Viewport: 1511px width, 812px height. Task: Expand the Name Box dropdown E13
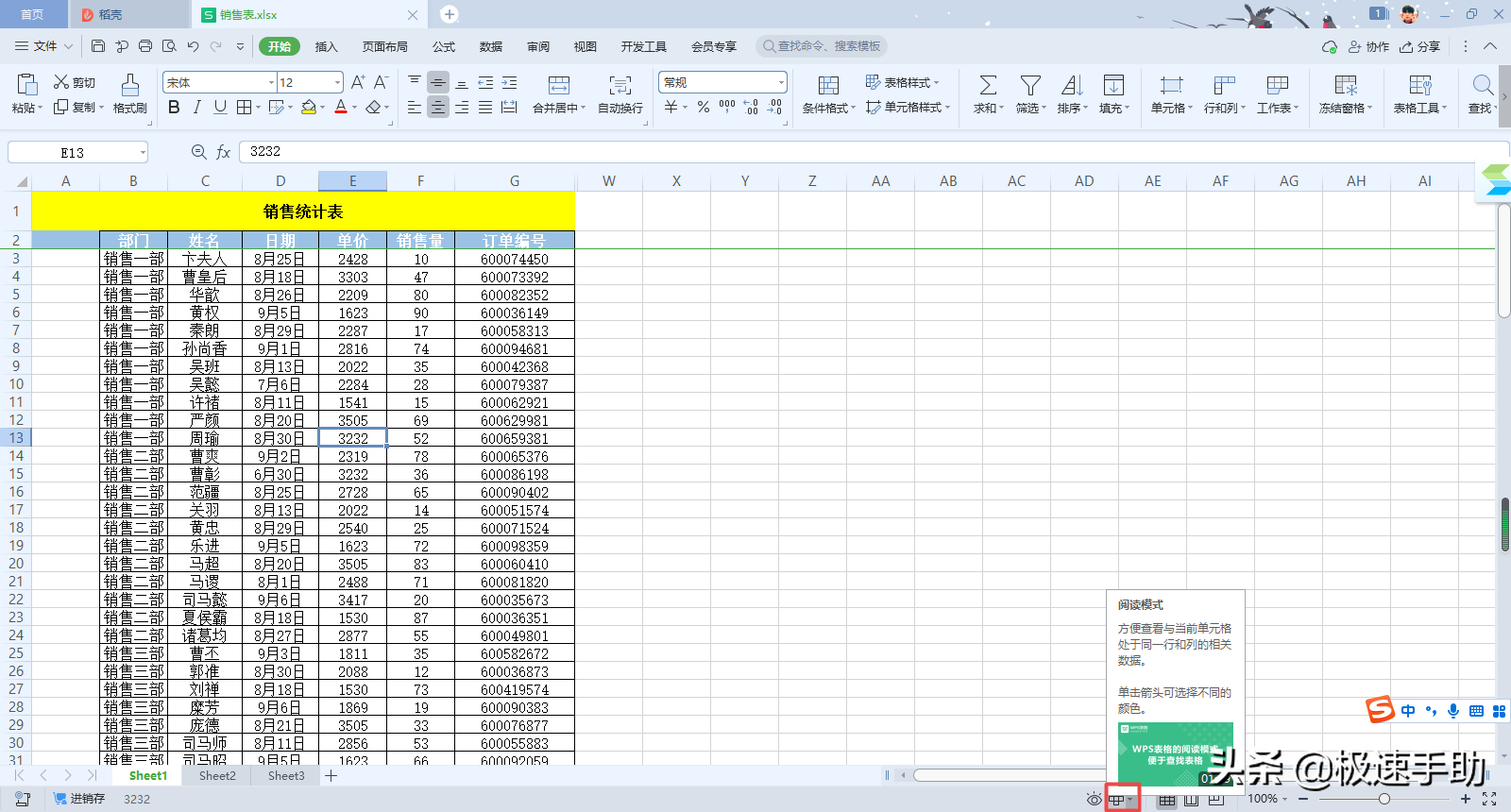tap(143, 152)
